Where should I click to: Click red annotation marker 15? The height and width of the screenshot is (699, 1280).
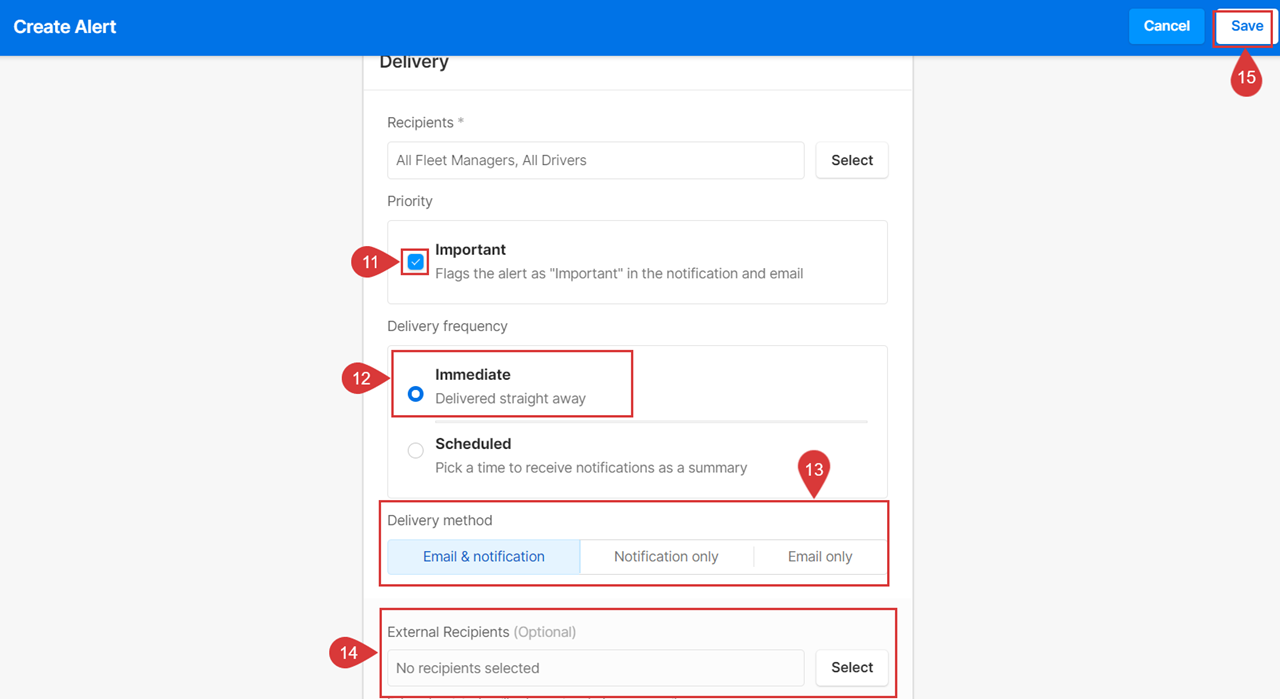click(1245, 76)
